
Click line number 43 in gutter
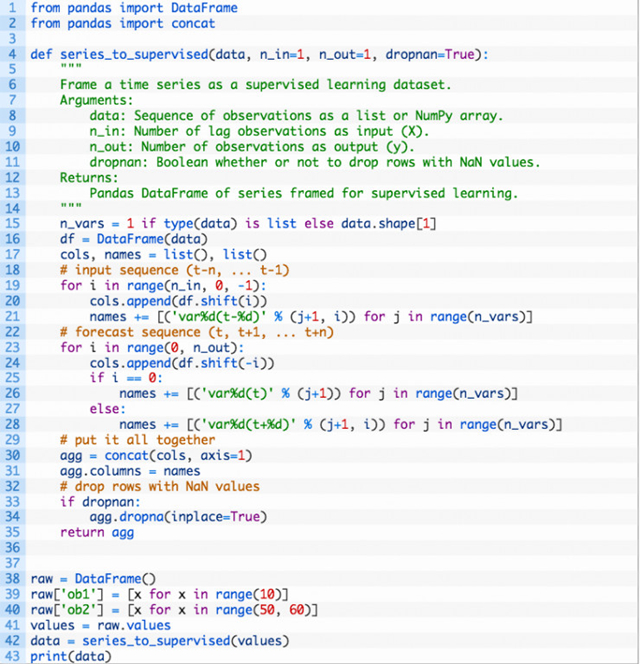(x=12, y=656)
